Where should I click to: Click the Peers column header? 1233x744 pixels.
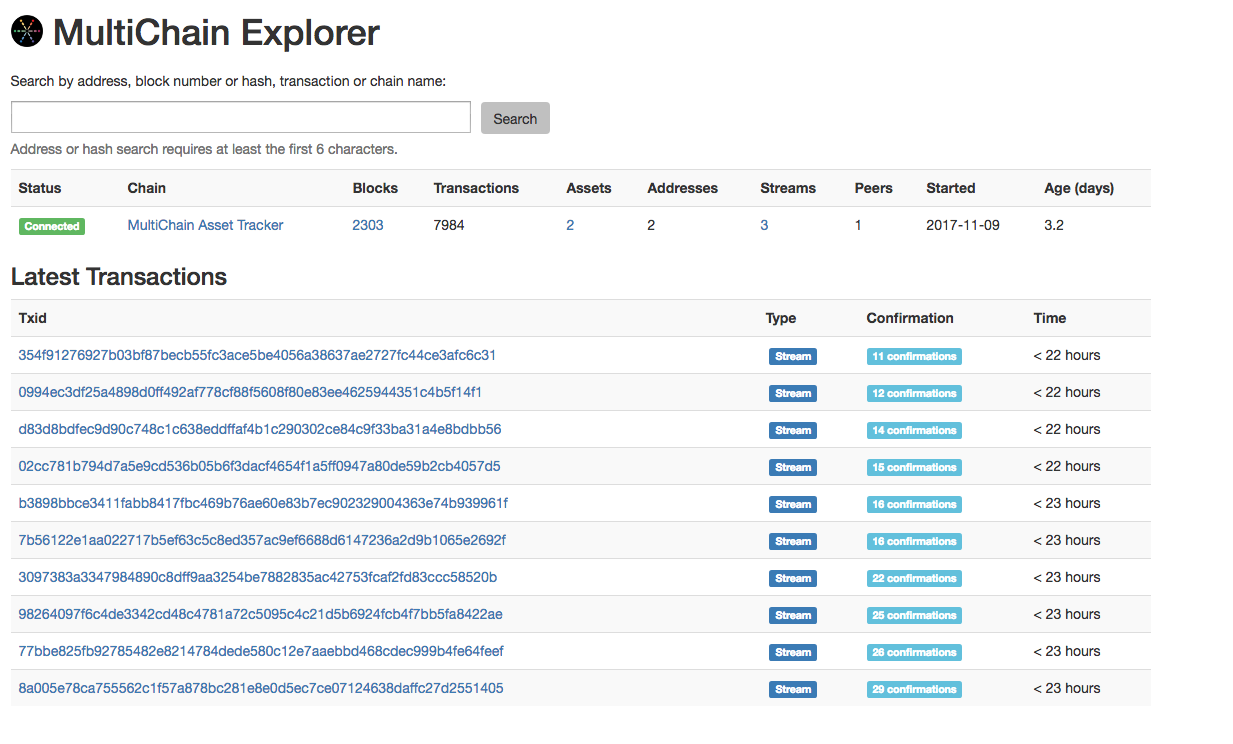pos(874,188)
